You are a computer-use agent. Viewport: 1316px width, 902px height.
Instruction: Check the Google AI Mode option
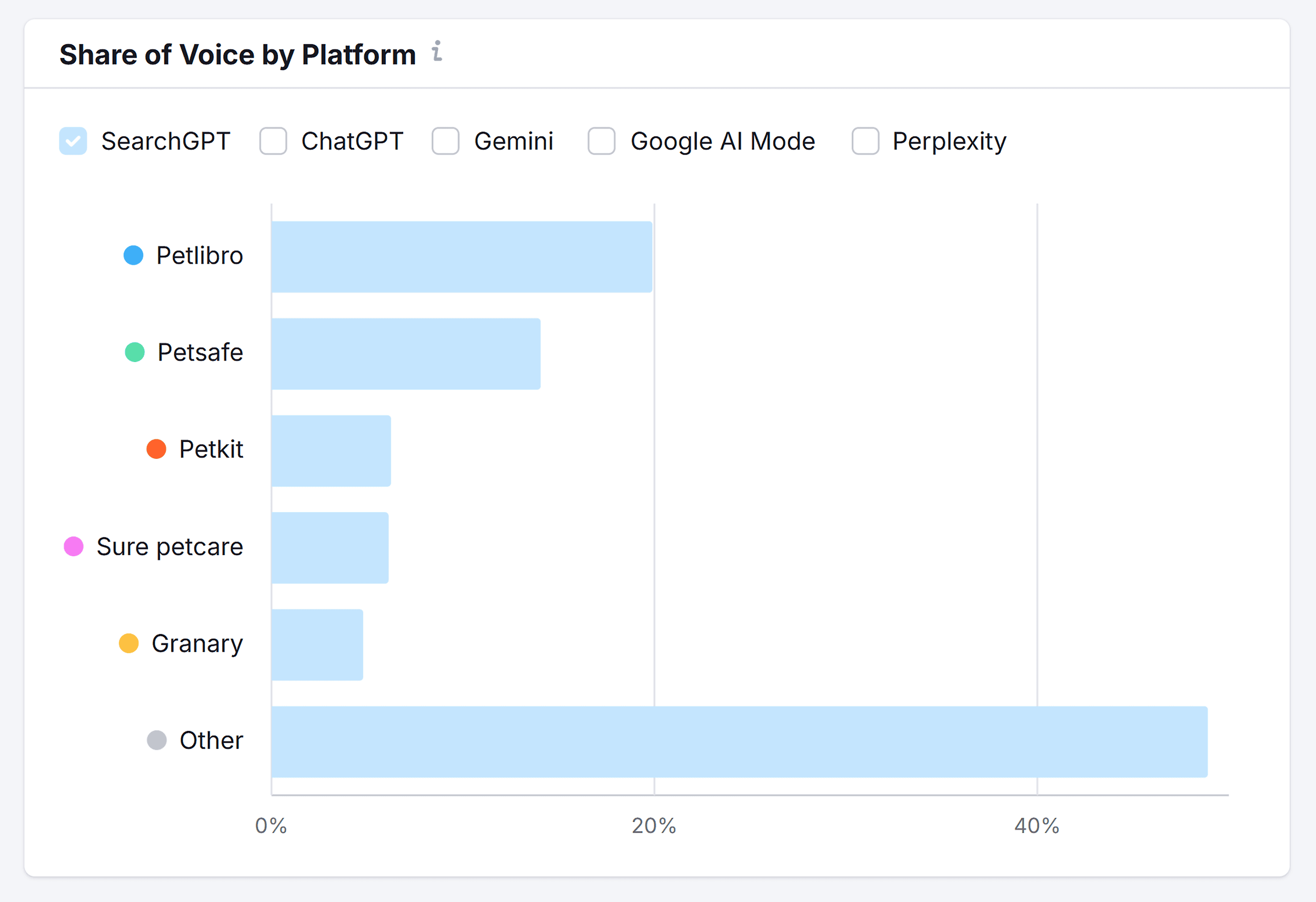pyautogui.click(x=600, y=141)
